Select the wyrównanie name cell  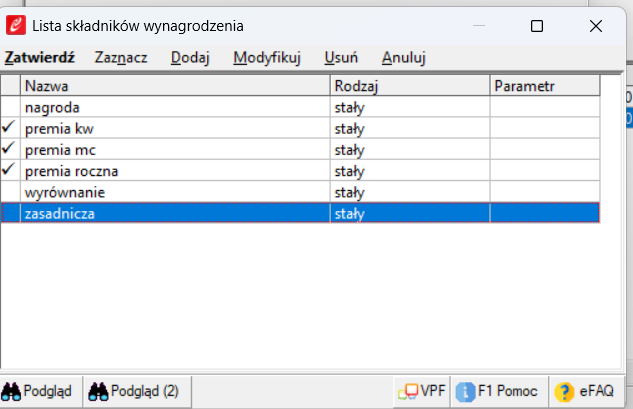tap(175, 191)
